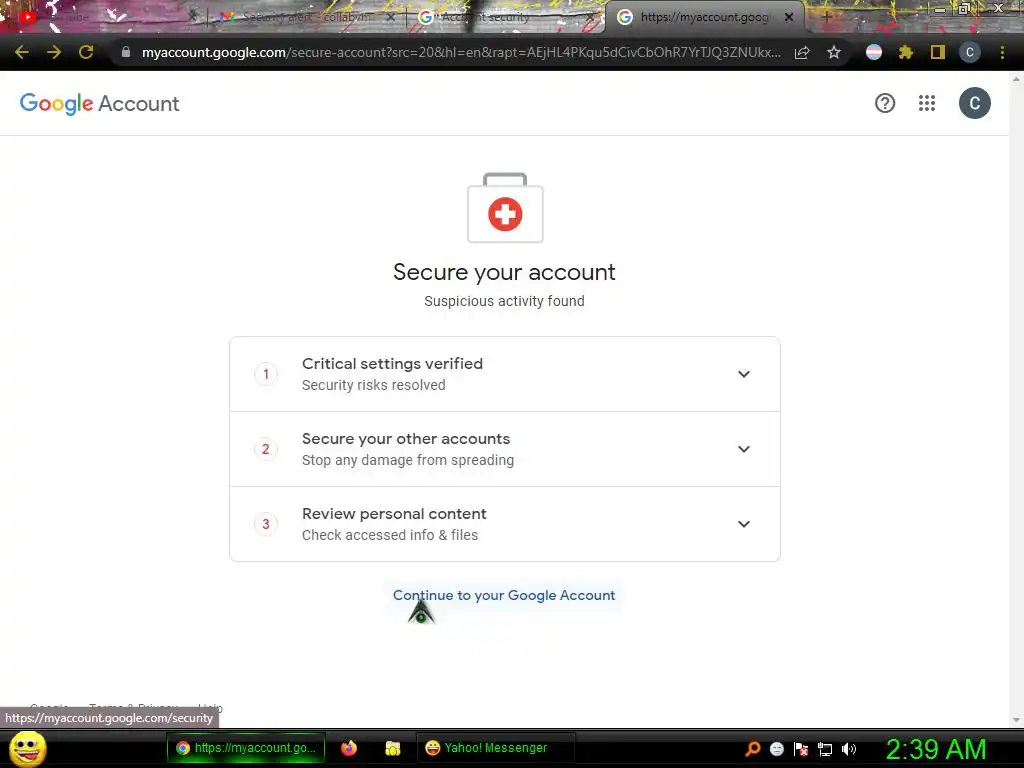Image resolution: width=1024 pixels, height=768 pixels.
Task: Click Continue to your Google Account
Action: tap(504, 596)
